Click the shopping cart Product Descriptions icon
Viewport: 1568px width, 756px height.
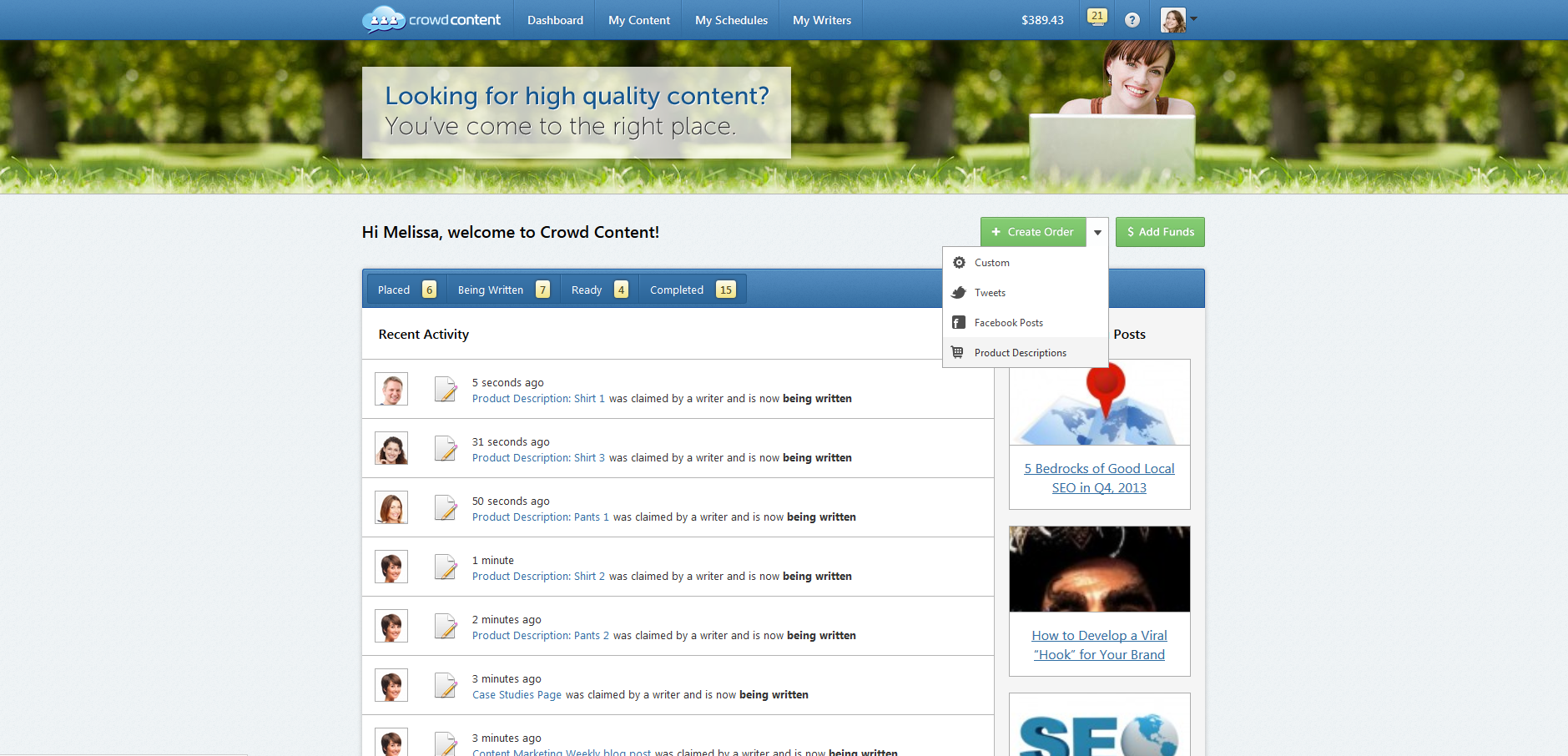click(958, 353)
